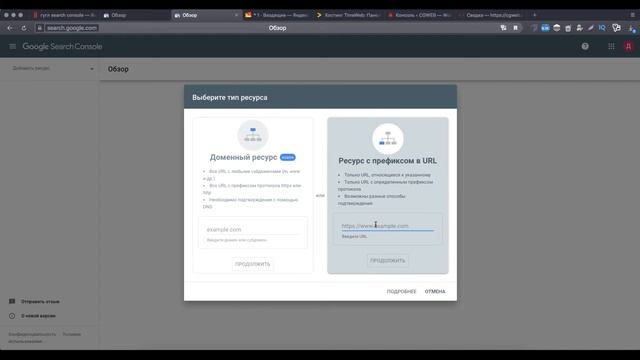Expand the Добавить ресурс property dropdown
This screenshot has width=640, height=360.
(52, 69)
